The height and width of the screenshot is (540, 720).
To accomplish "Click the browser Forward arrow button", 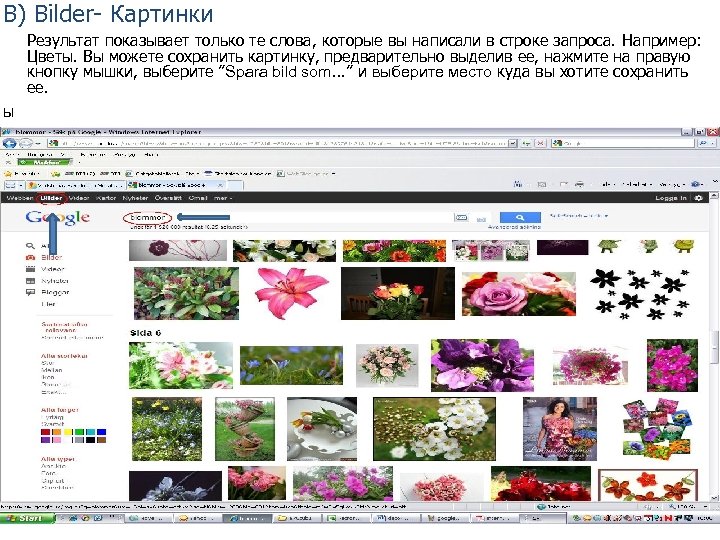I will click(26, 143).
